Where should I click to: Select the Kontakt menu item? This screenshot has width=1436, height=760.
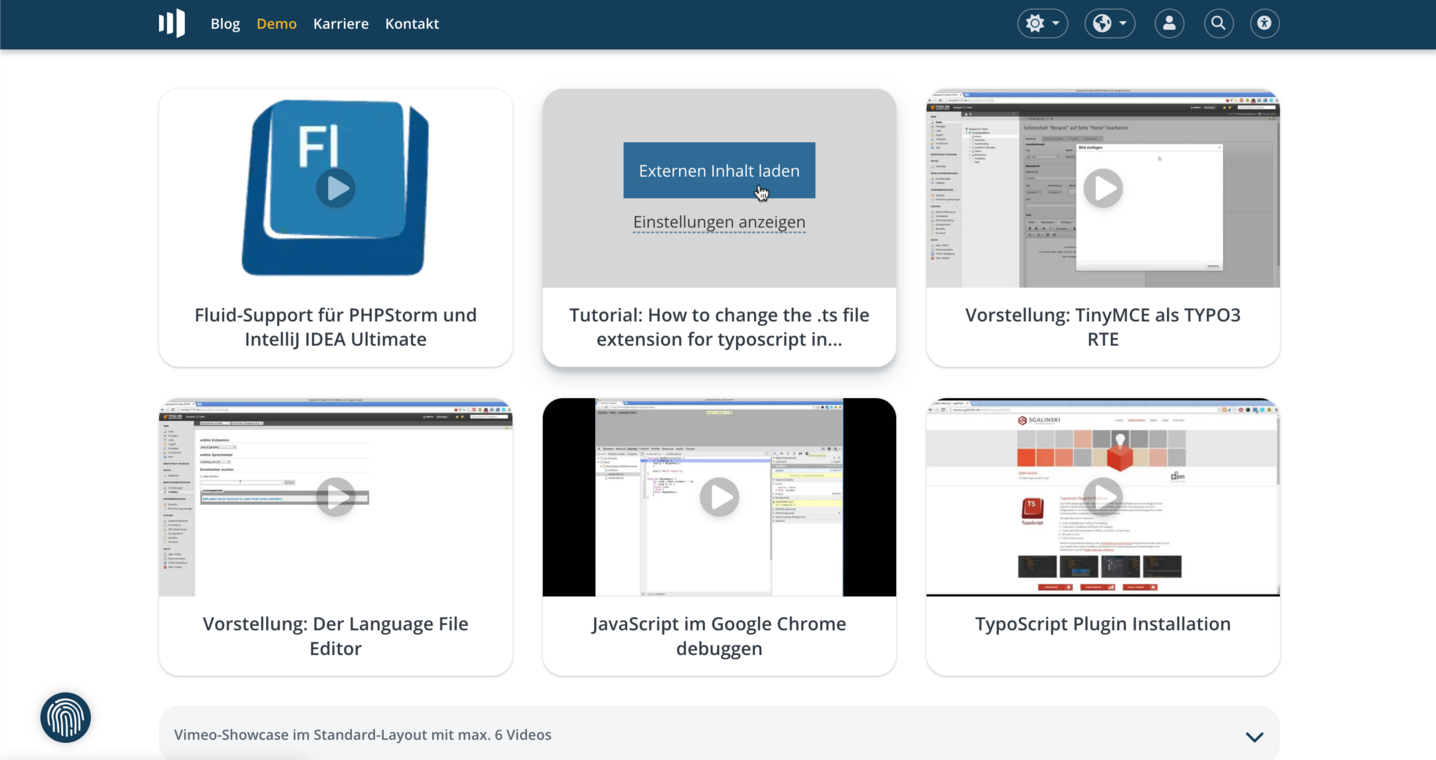(x=412, y=23)
